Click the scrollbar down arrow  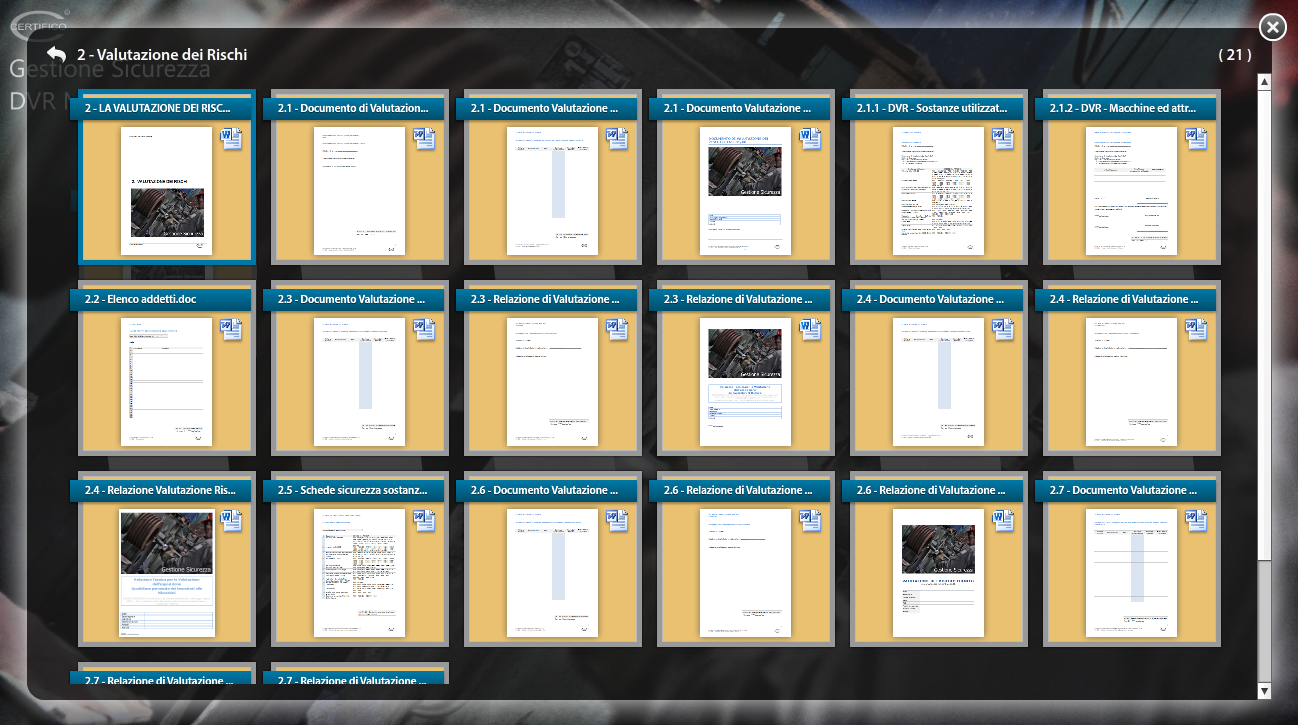1264,690
